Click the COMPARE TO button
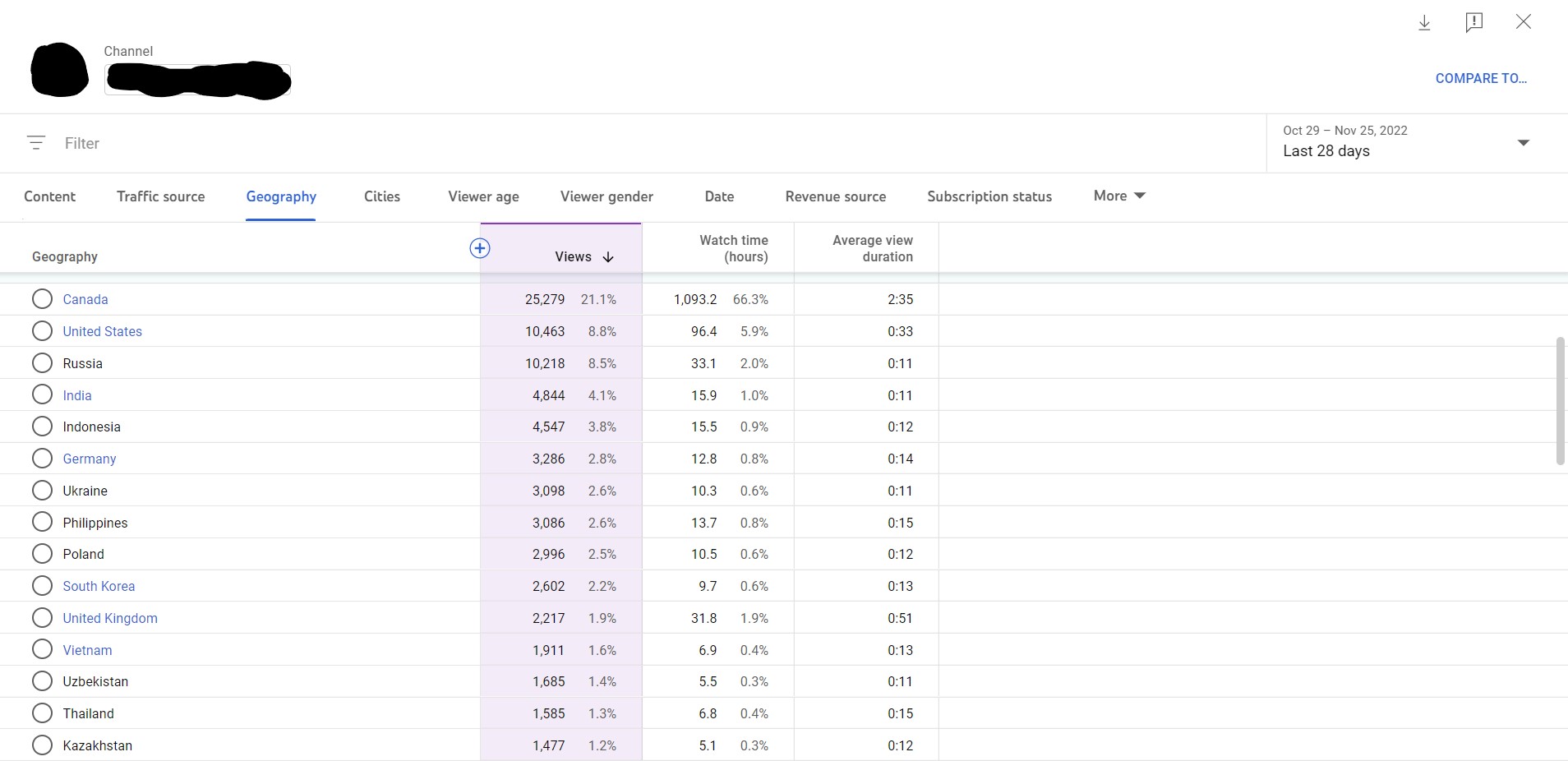1568x761 pixels. point(1481,79)
